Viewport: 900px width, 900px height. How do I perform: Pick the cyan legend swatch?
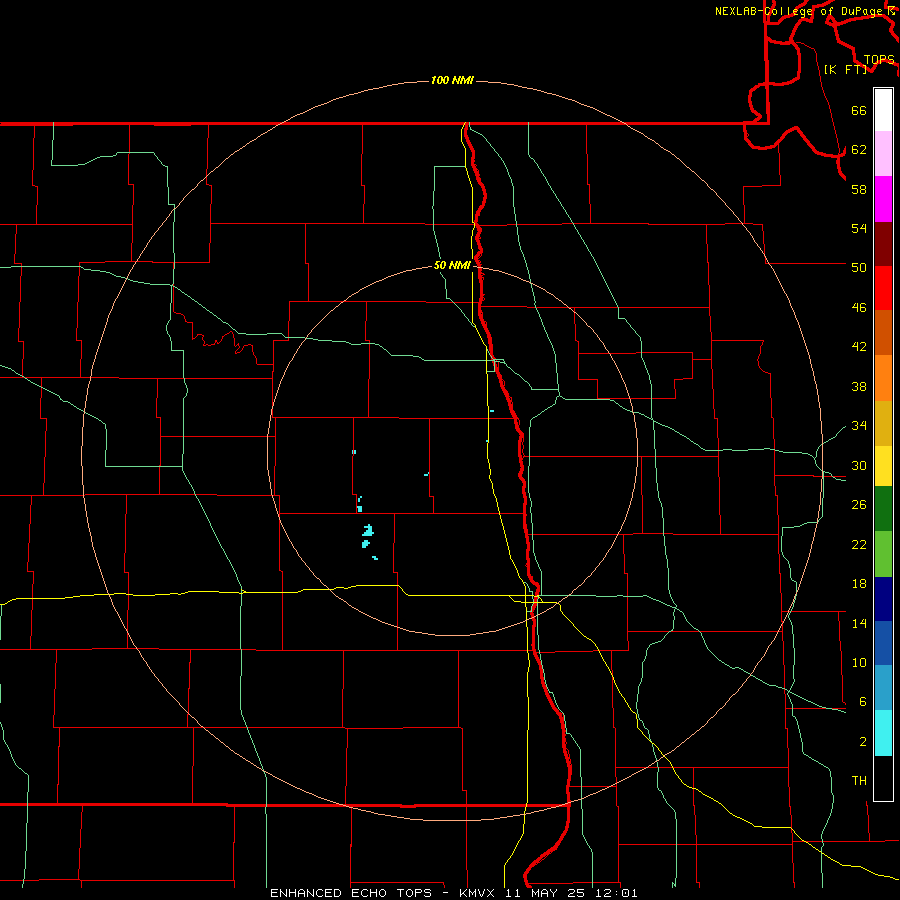(883, 733)
